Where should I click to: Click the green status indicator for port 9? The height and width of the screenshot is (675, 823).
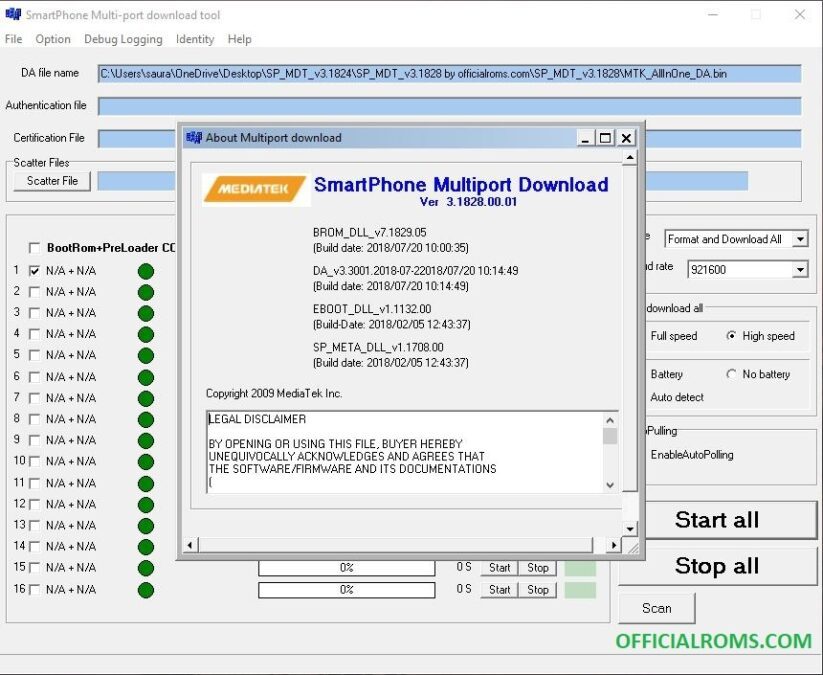[146, 440]
